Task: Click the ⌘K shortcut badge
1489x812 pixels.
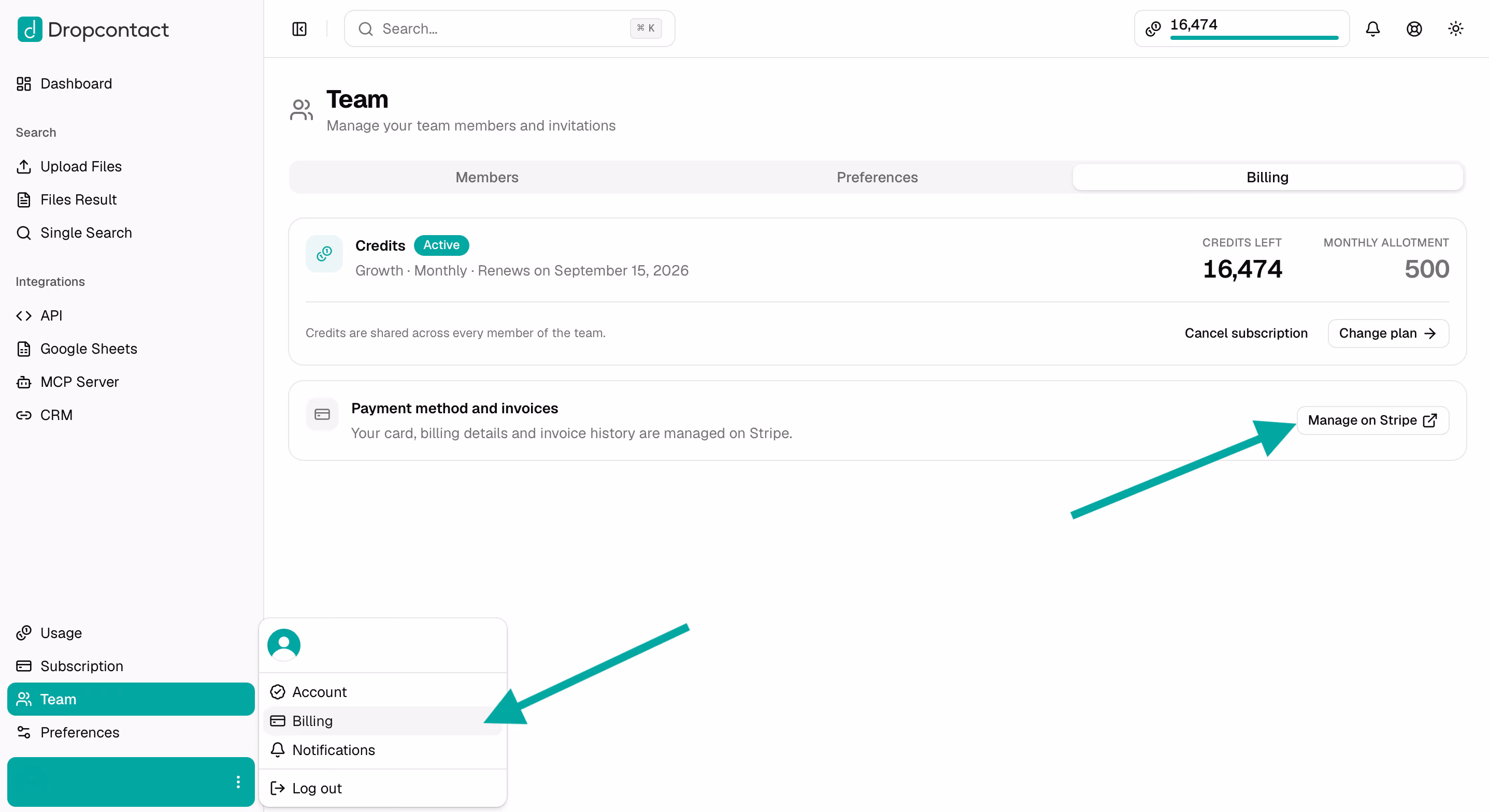Action: point(646,28)
